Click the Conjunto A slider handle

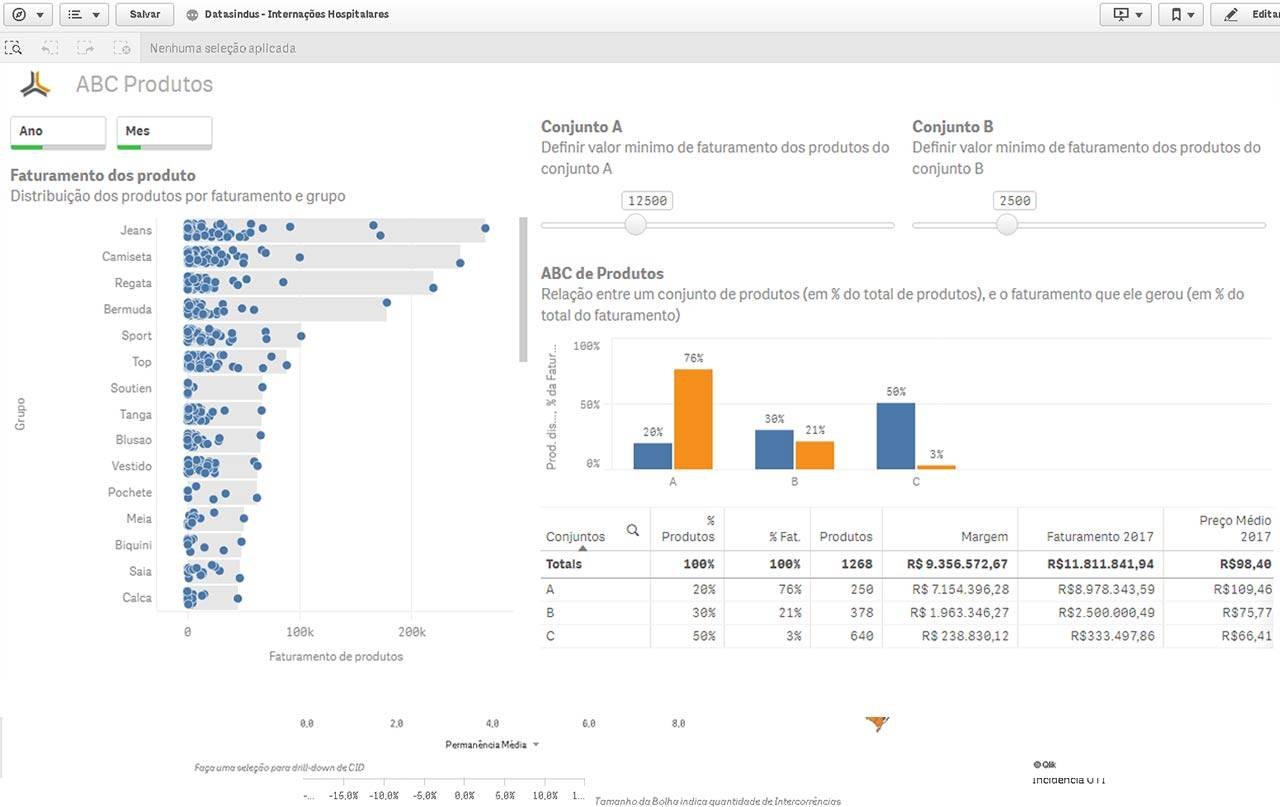coord(635,225)
